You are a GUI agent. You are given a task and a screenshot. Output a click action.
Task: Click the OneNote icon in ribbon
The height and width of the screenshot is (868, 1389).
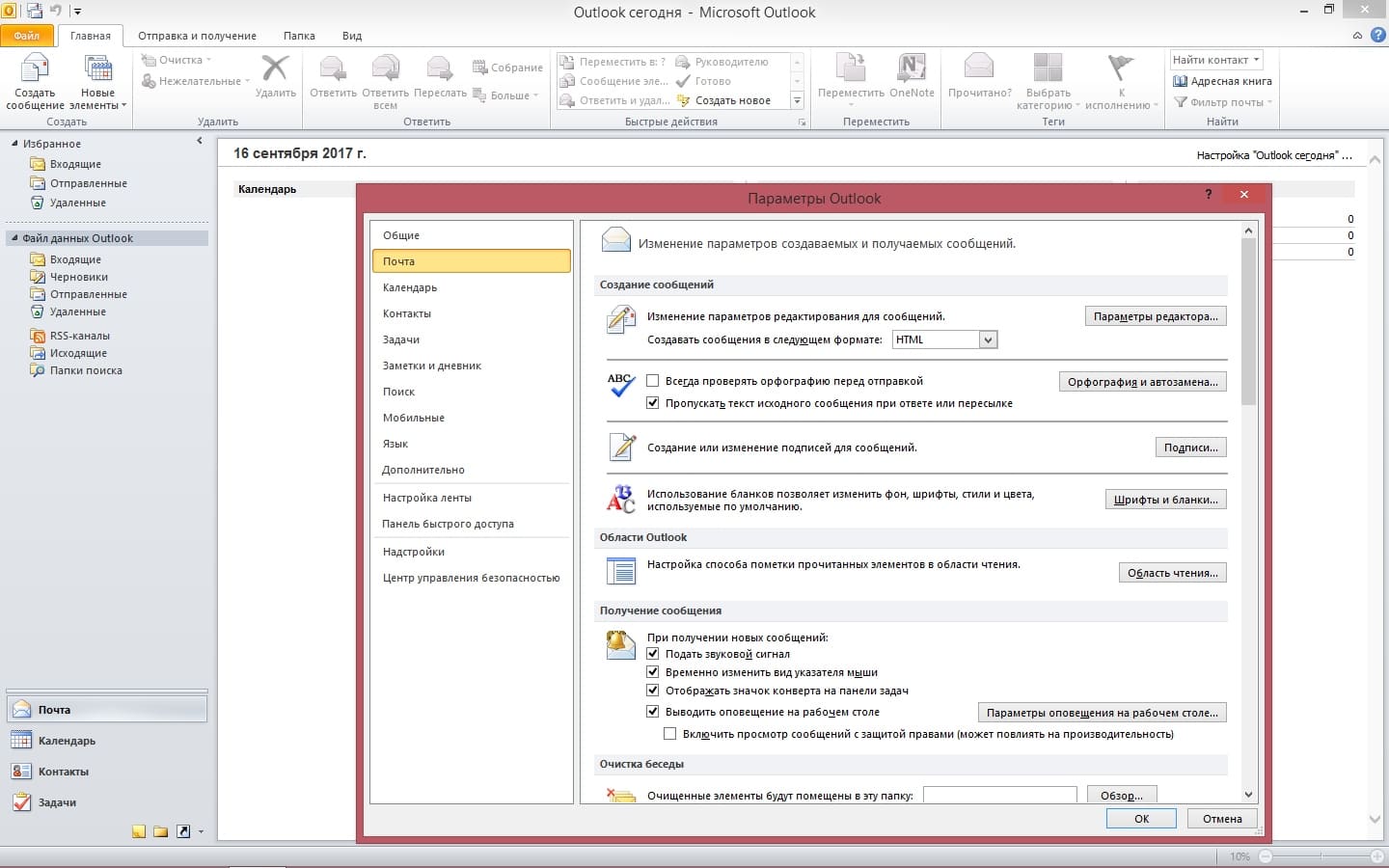click(912, 68)
